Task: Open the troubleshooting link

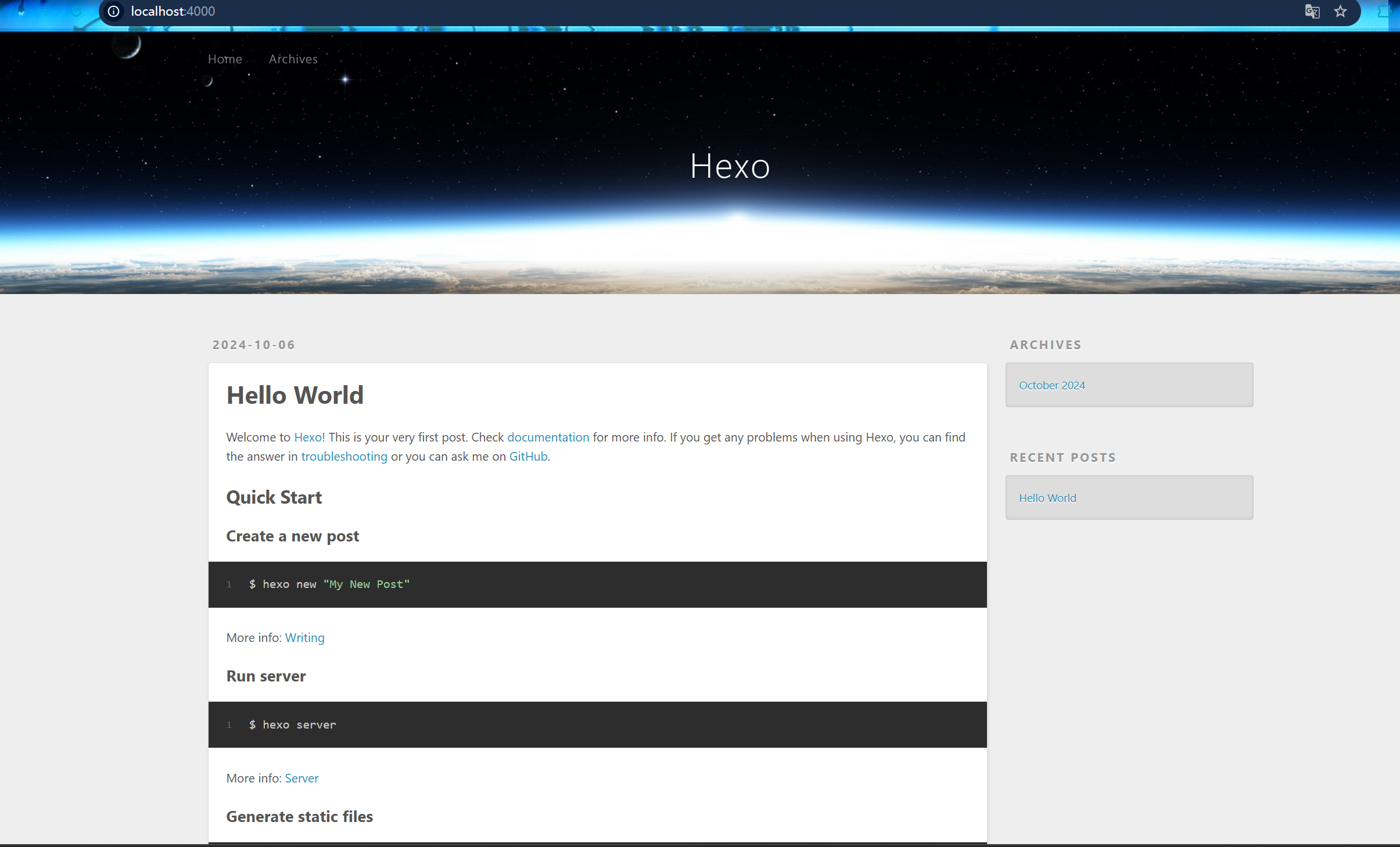Action: (344, 456)
